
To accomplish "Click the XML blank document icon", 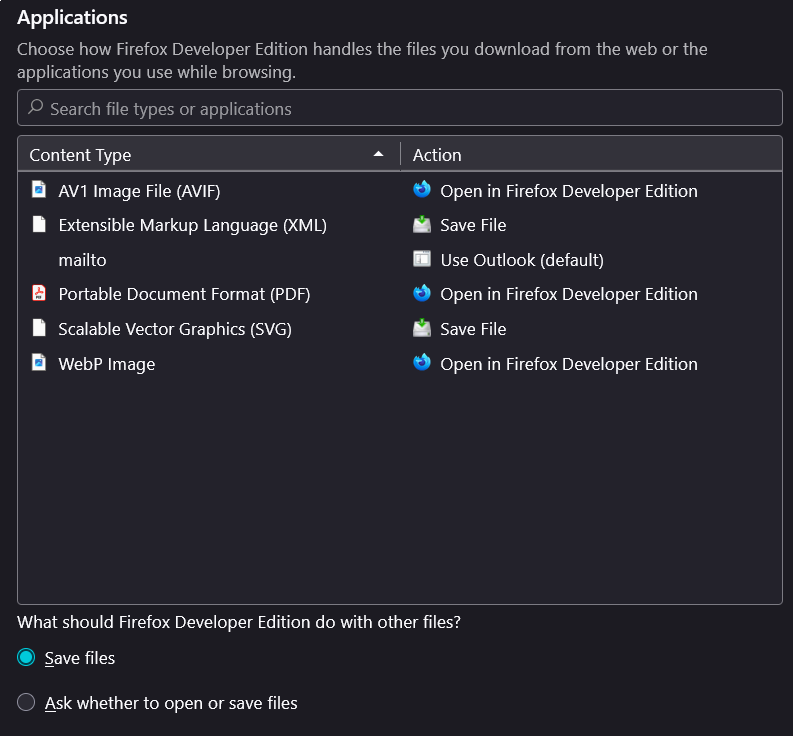I will (x=39, y=224).
